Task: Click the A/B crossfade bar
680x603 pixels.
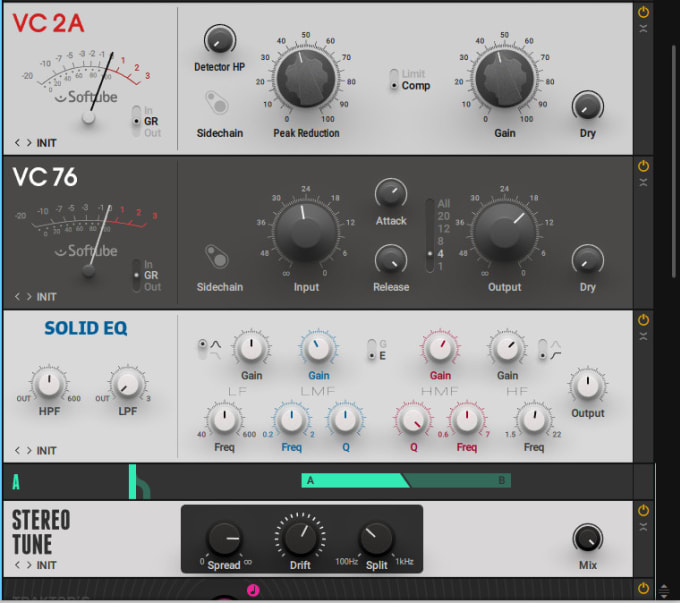Action: click(406, 480)
